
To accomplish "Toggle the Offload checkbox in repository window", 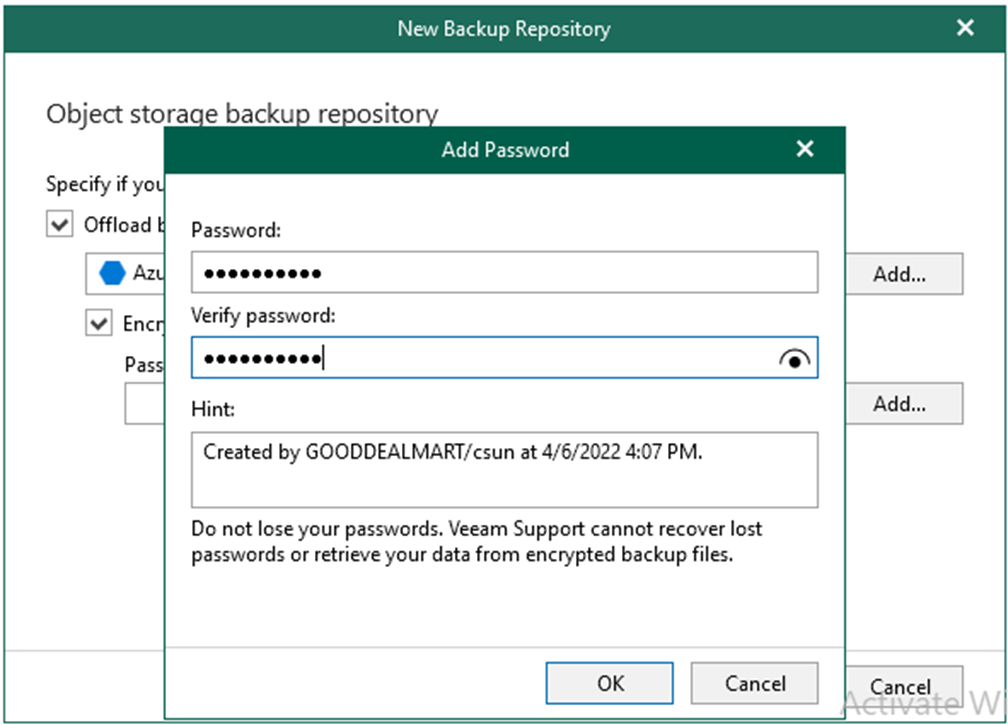I will [59, 224].
